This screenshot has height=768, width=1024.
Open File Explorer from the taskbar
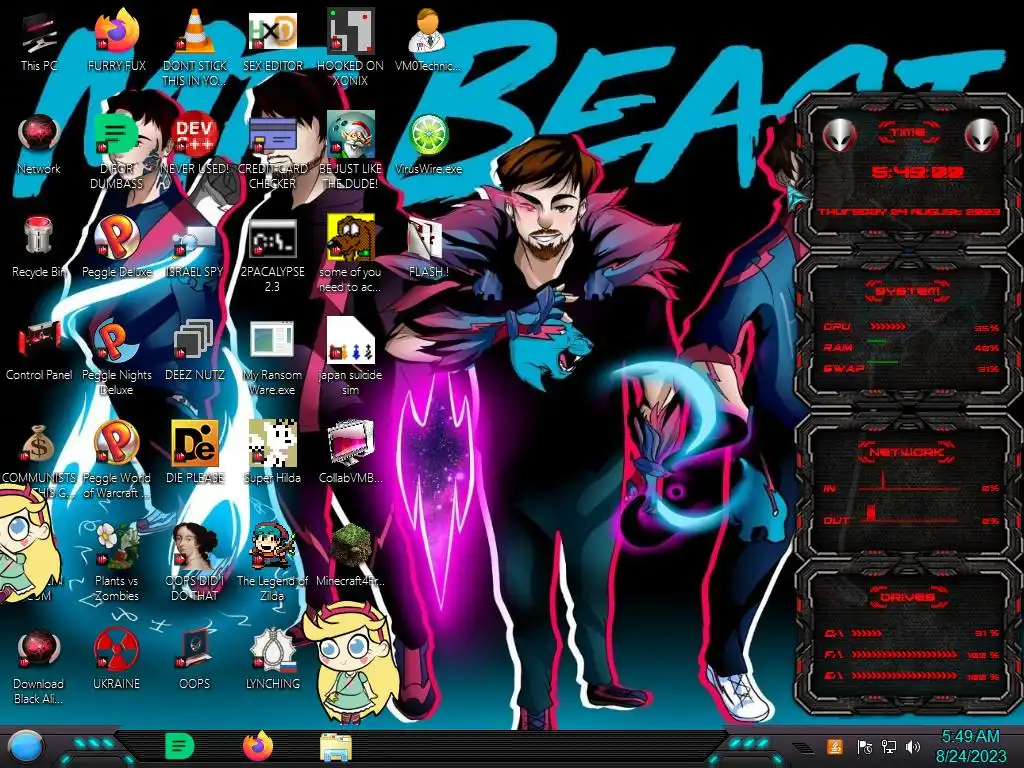(x=336, y=747)
